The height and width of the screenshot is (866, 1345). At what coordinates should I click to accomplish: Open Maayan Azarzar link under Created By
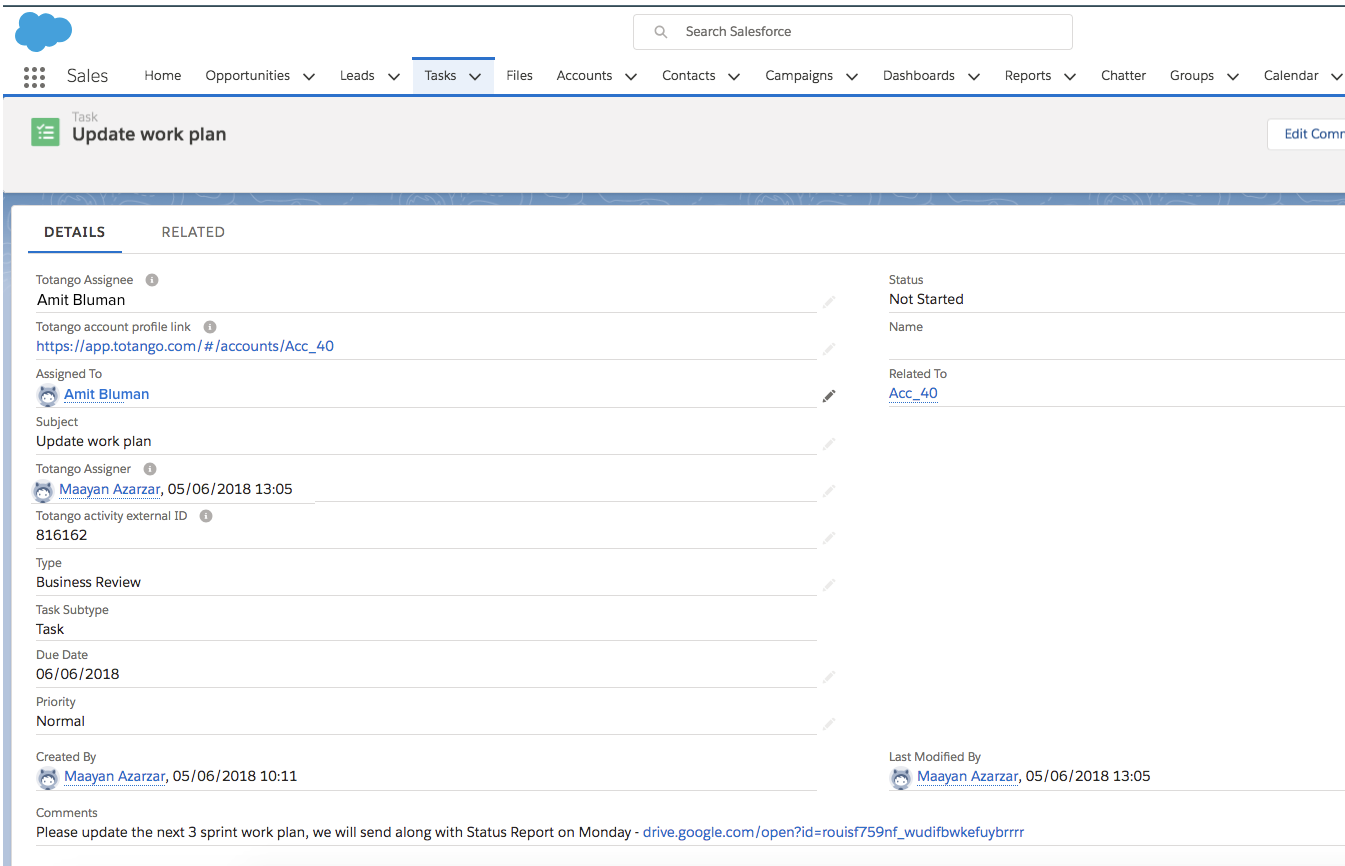click(115, 777)
